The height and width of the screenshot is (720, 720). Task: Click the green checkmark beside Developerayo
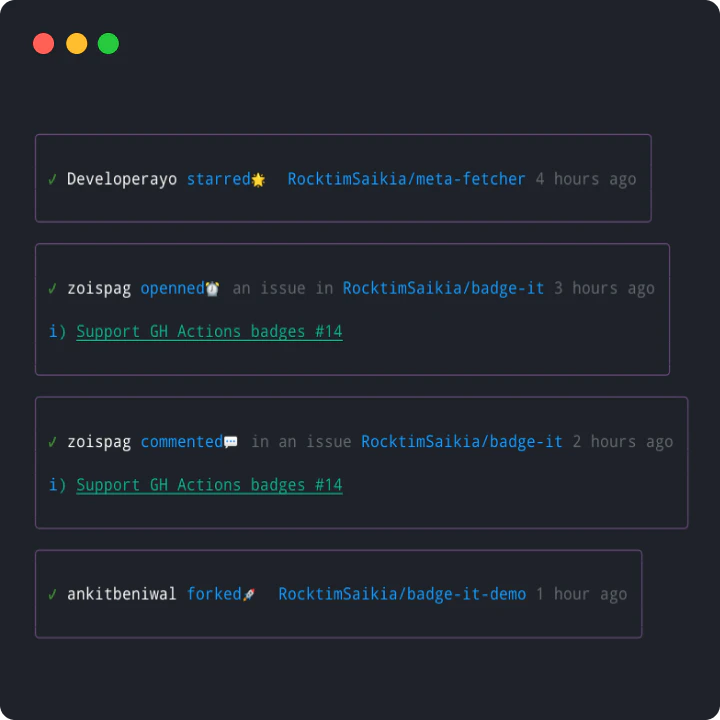[x=52, y=179]
